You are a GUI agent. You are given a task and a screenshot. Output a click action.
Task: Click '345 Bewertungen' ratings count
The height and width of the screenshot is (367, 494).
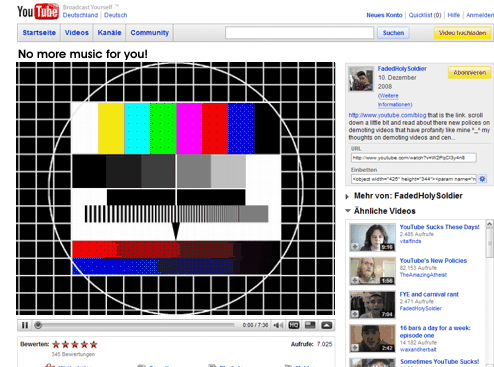coord(73,354)
